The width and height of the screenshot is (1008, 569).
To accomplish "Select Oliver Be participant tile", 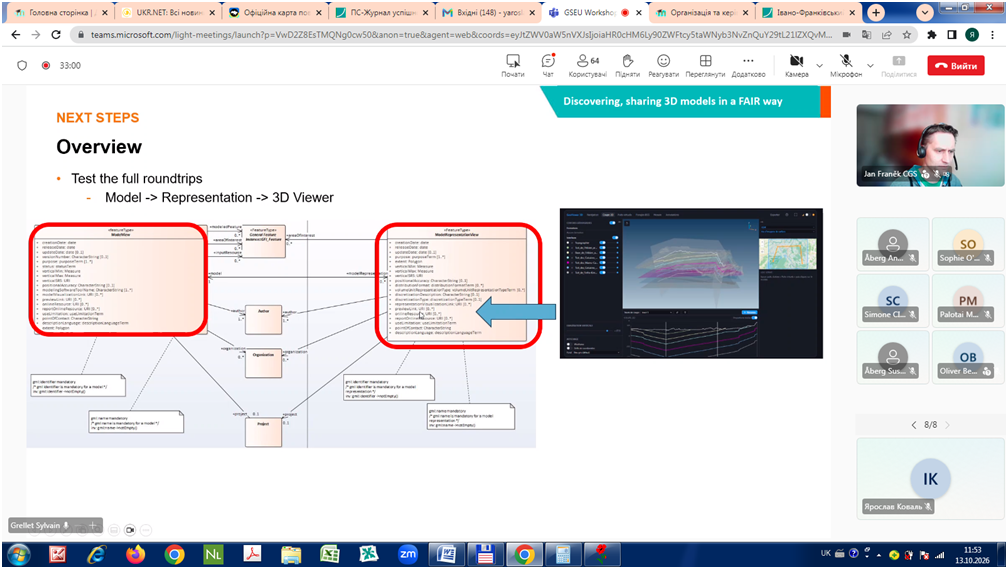I will (x=967, y=357).
